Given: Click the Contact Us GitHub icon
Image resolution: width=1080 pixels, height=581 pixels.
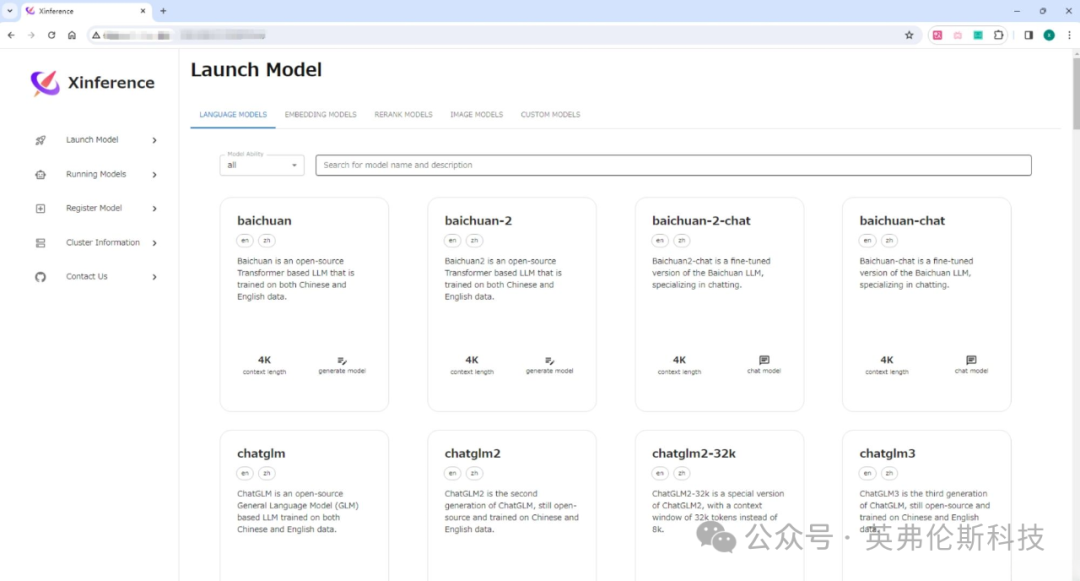Looking at the screenshot, I should 41,277.
